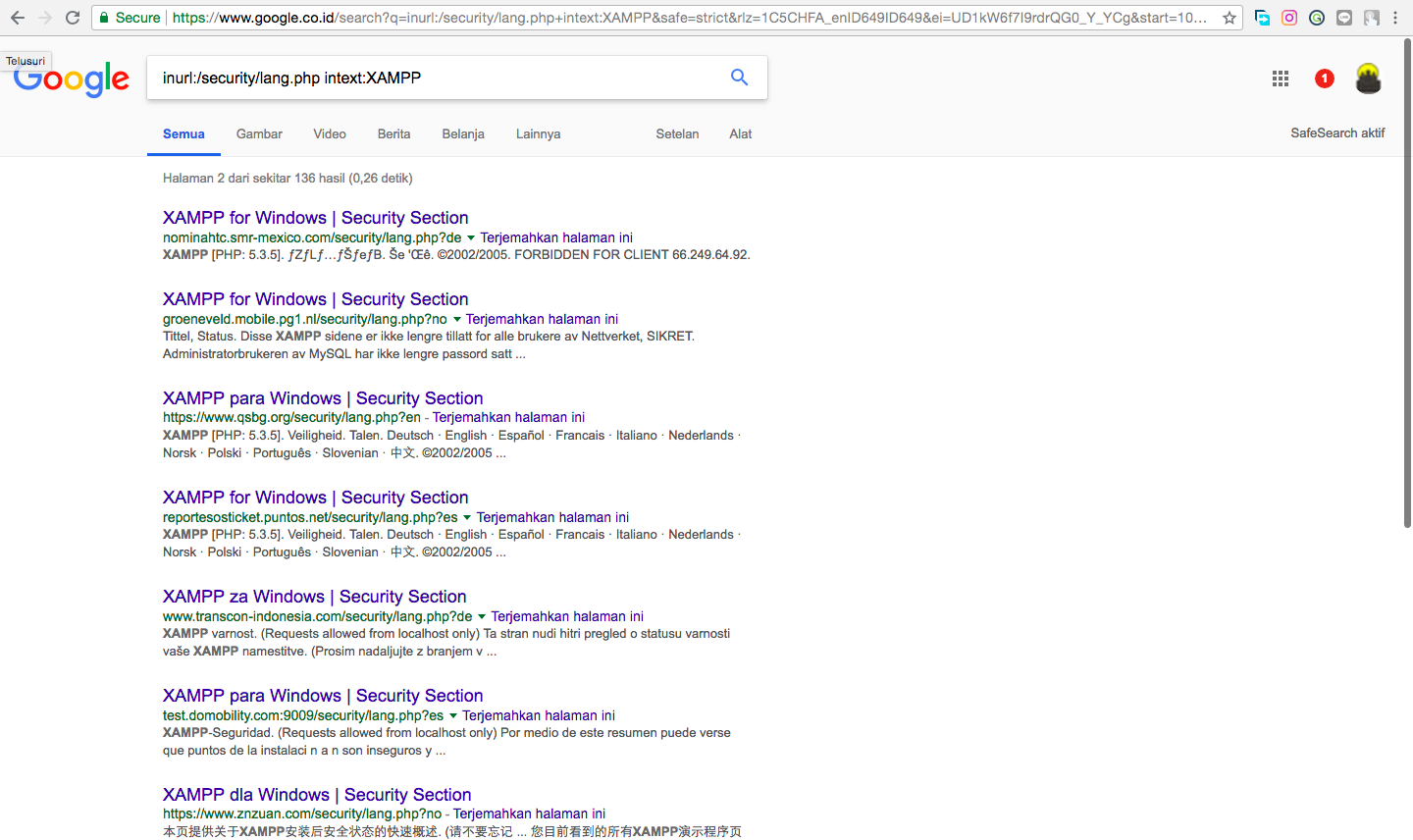Switch to the Video tab
This screenshot has width=1413, height=840.
click(330, 134)
